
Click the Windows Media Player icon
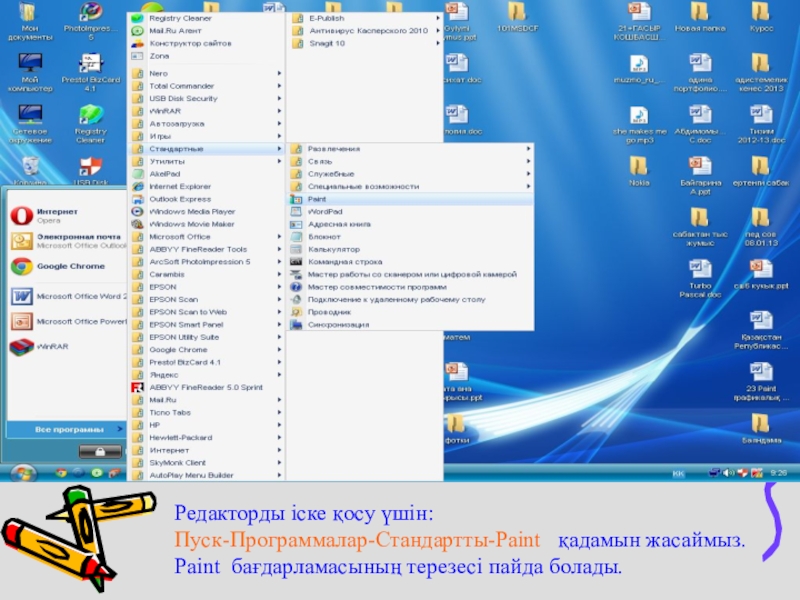(x=138, y=211)
